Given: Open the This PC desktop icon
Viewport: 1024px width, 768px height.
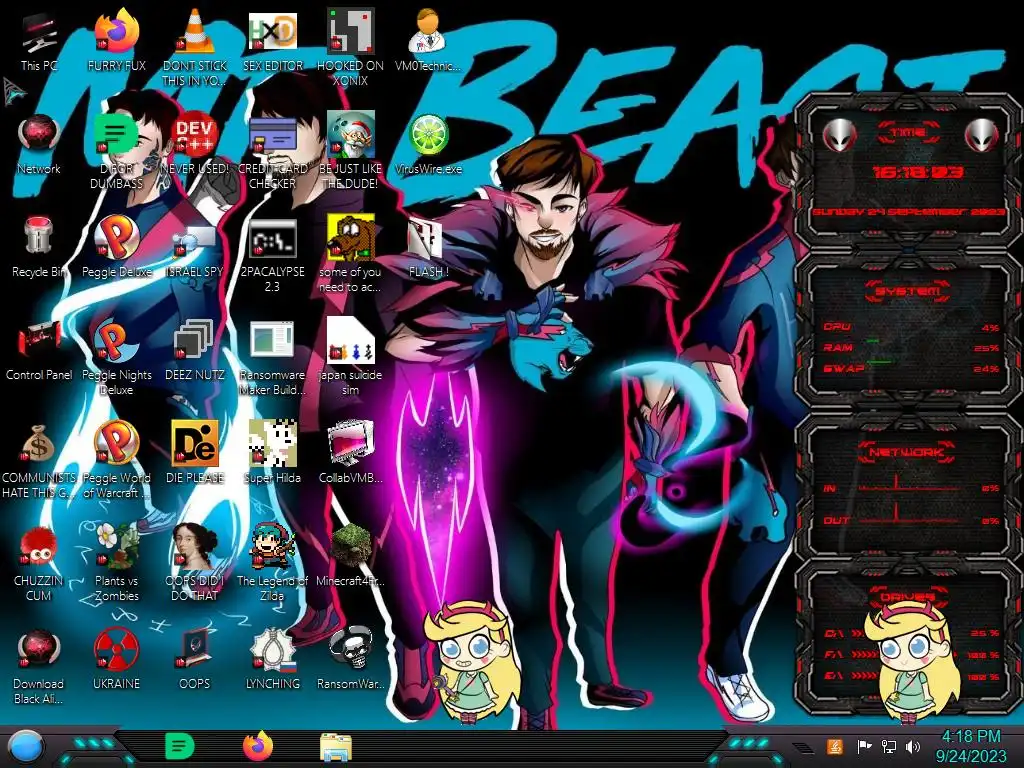Looking at the screenshot, I should [39, 34].
